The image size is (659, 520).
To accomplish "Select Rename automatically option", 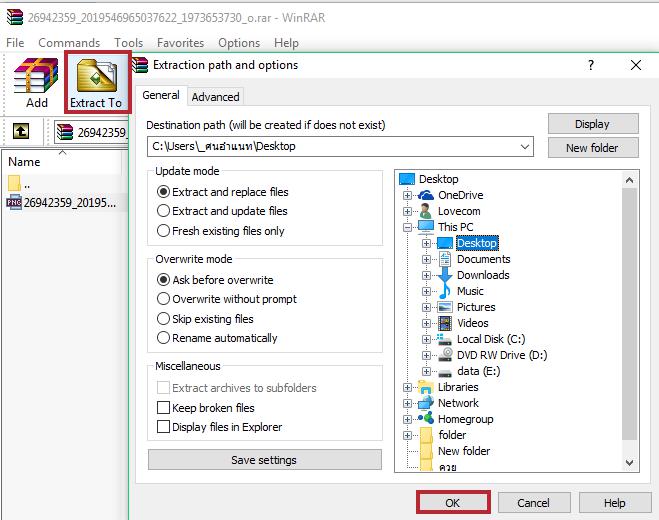I will 163,338.
